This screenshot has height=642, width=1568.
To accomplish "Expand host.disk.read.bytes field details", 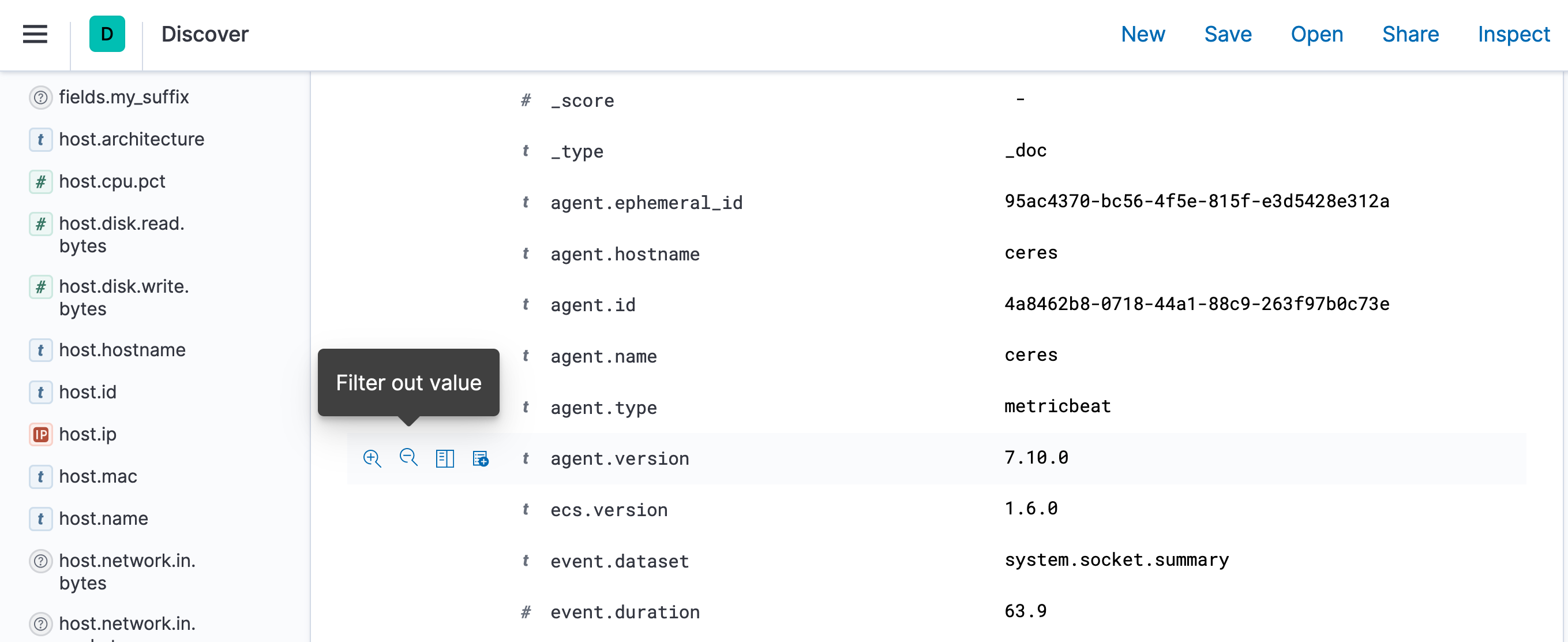I will [x=122, y=234].
